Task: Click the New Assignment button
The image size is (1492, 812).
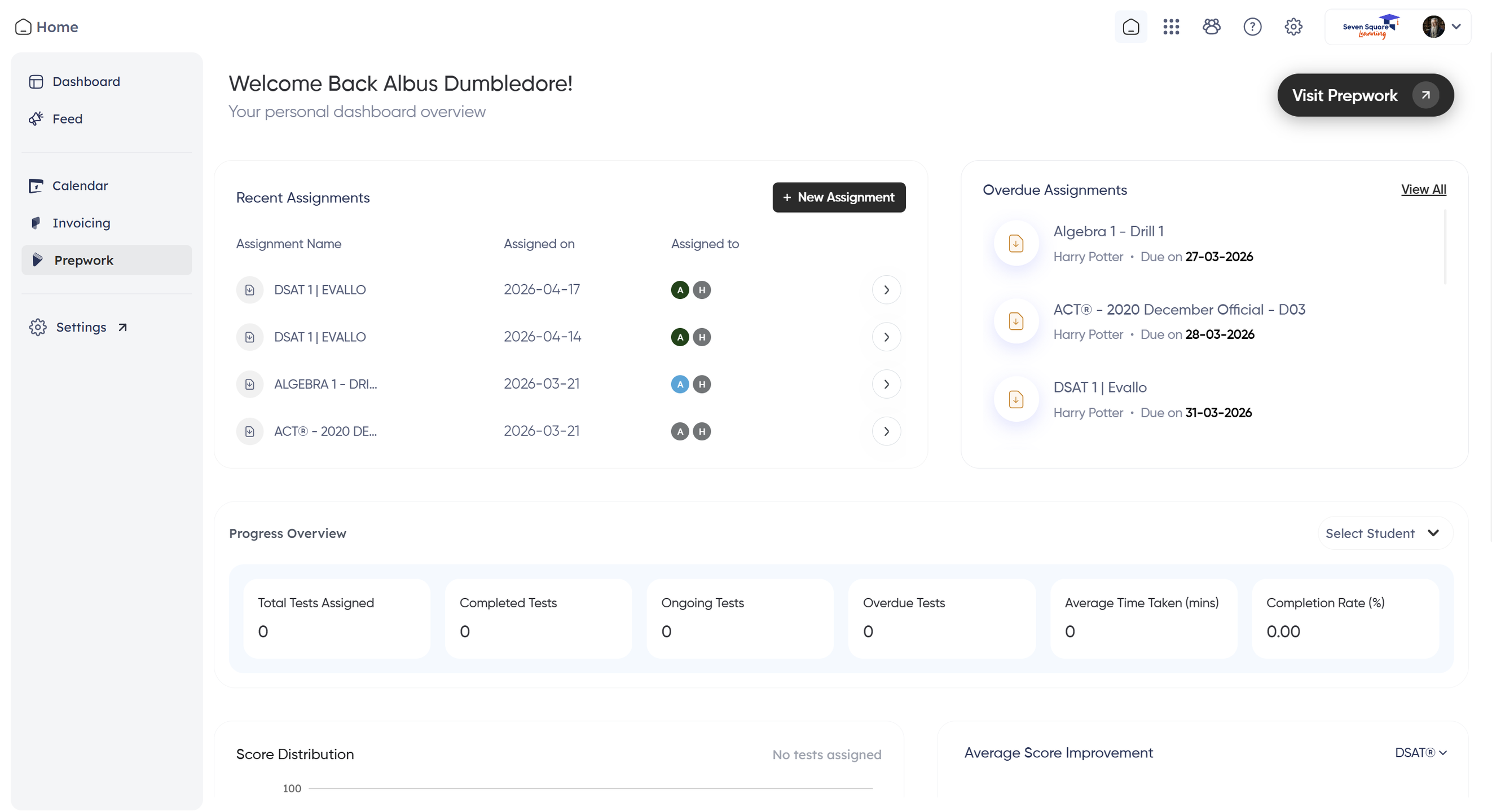Action: 838,197
